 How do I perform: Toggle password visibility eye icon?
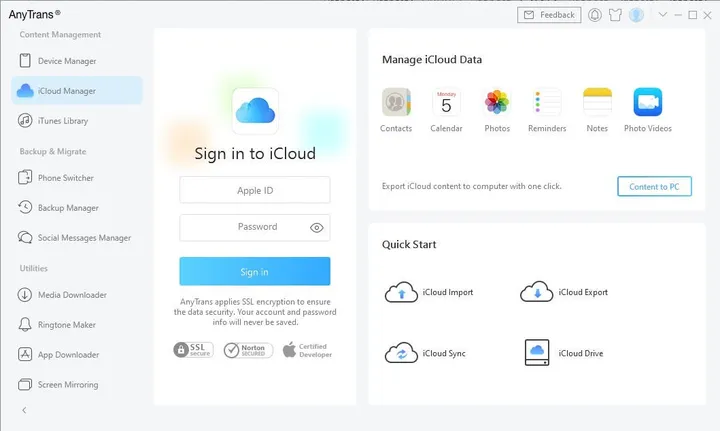tap(316, 228)
